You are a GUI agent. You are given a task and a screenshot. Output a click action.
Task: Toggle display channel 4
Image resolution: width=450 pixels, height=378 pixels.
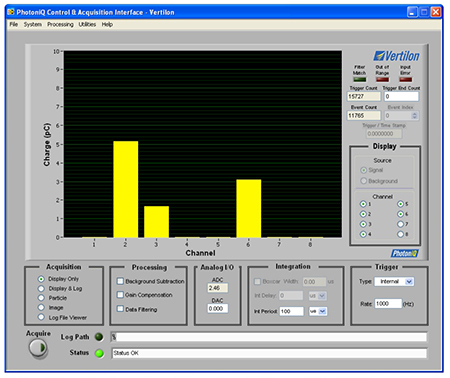pos(363,234)
